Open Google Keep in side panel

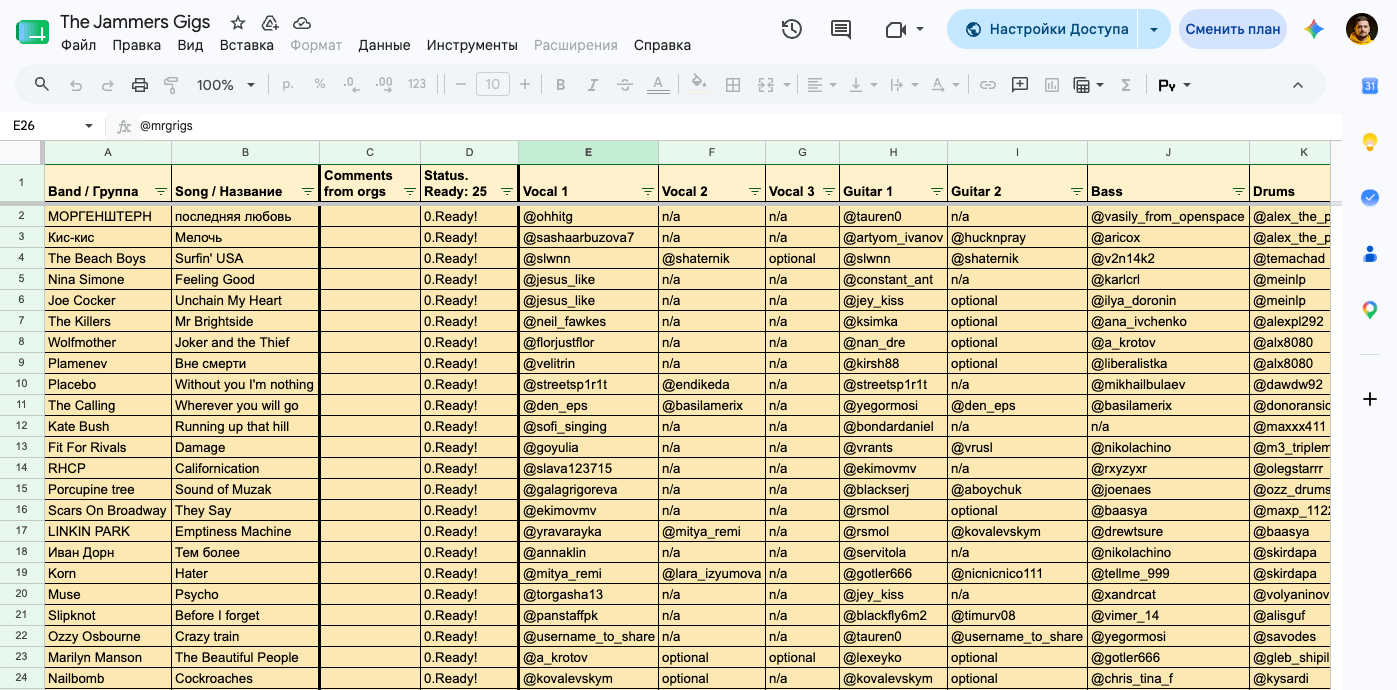point(1370,142)
